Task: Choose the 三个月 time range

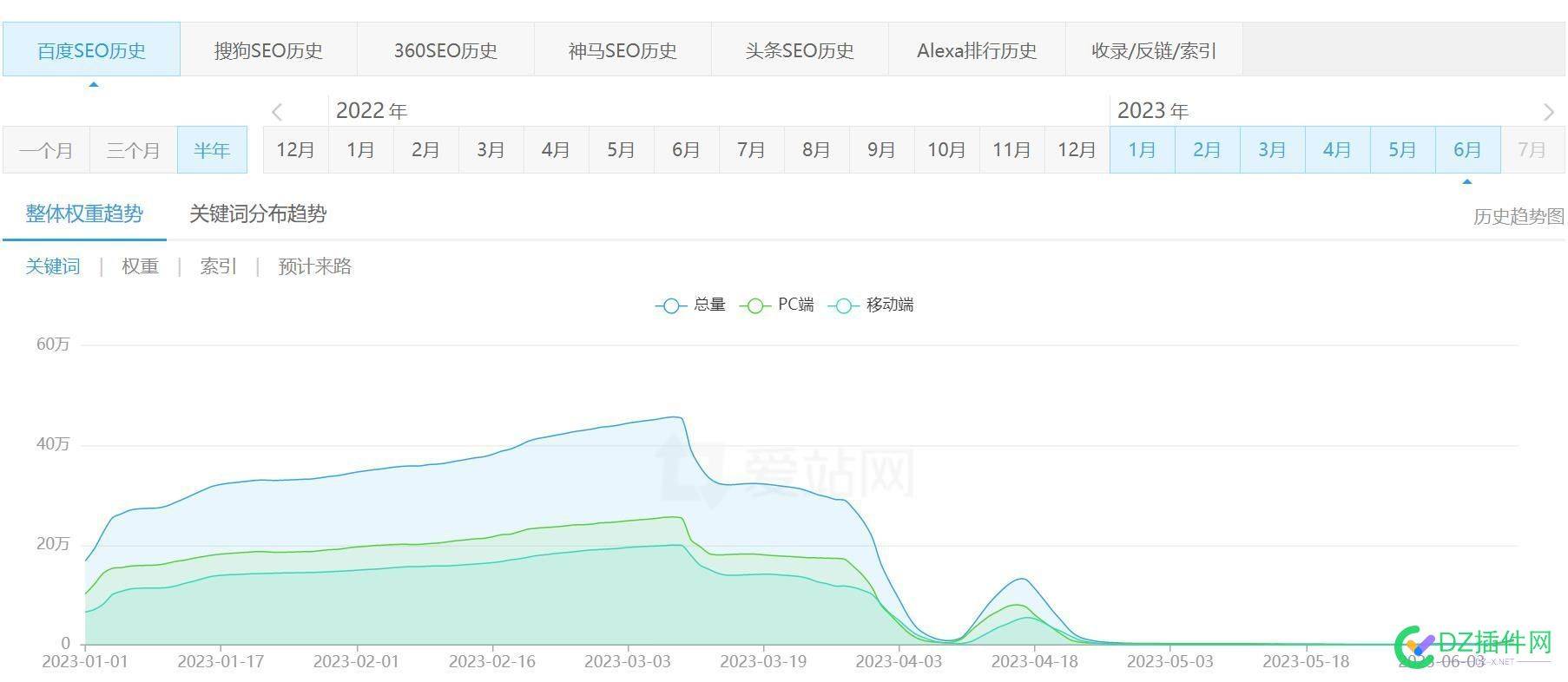Action: [134, 150]
